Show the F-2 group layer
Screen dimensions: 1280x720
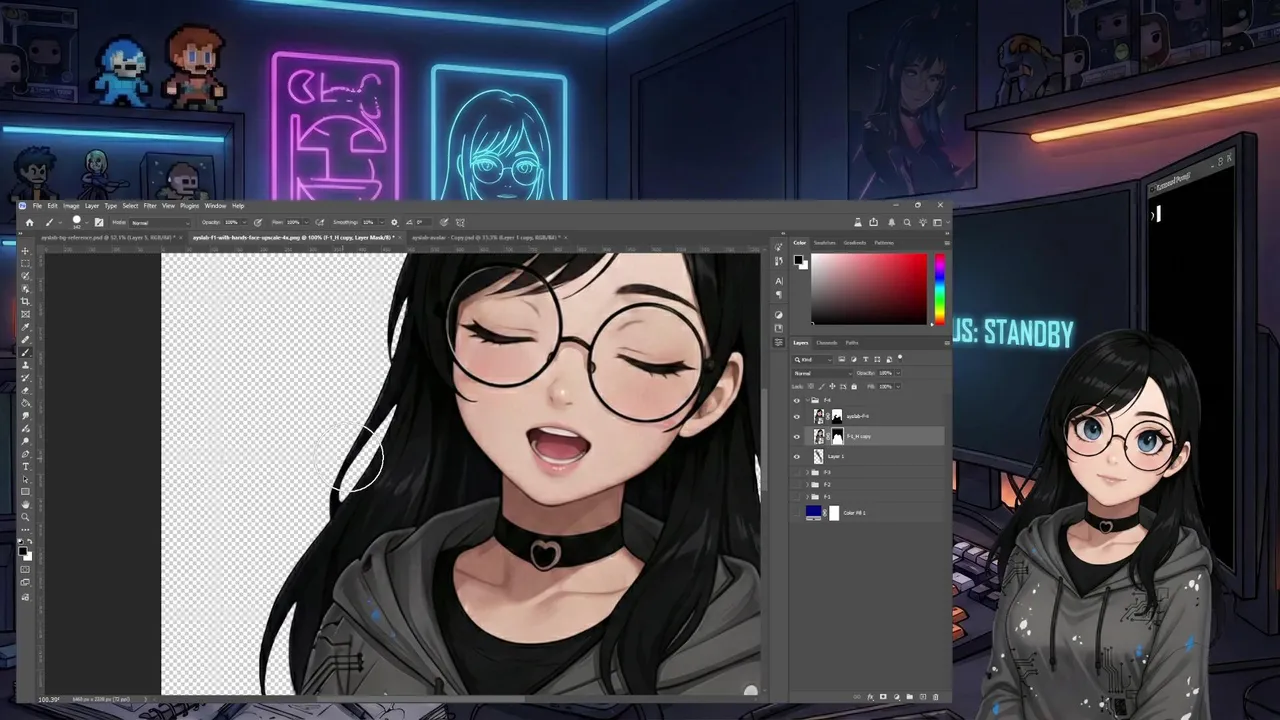(x=797, y=485)
